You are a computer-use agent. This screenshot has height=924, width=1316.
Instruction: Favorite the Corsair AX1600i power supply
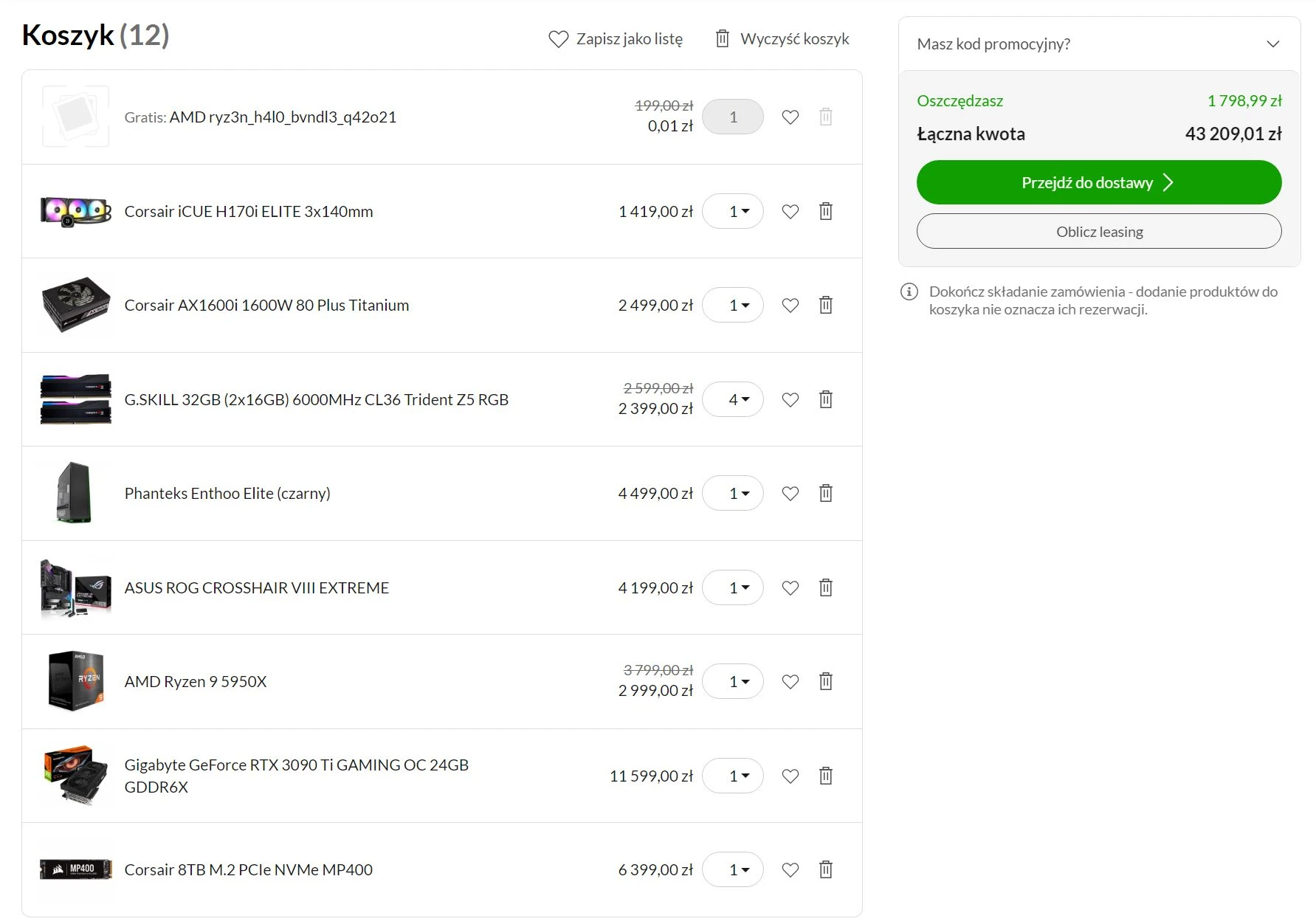[x=790, y=306]
